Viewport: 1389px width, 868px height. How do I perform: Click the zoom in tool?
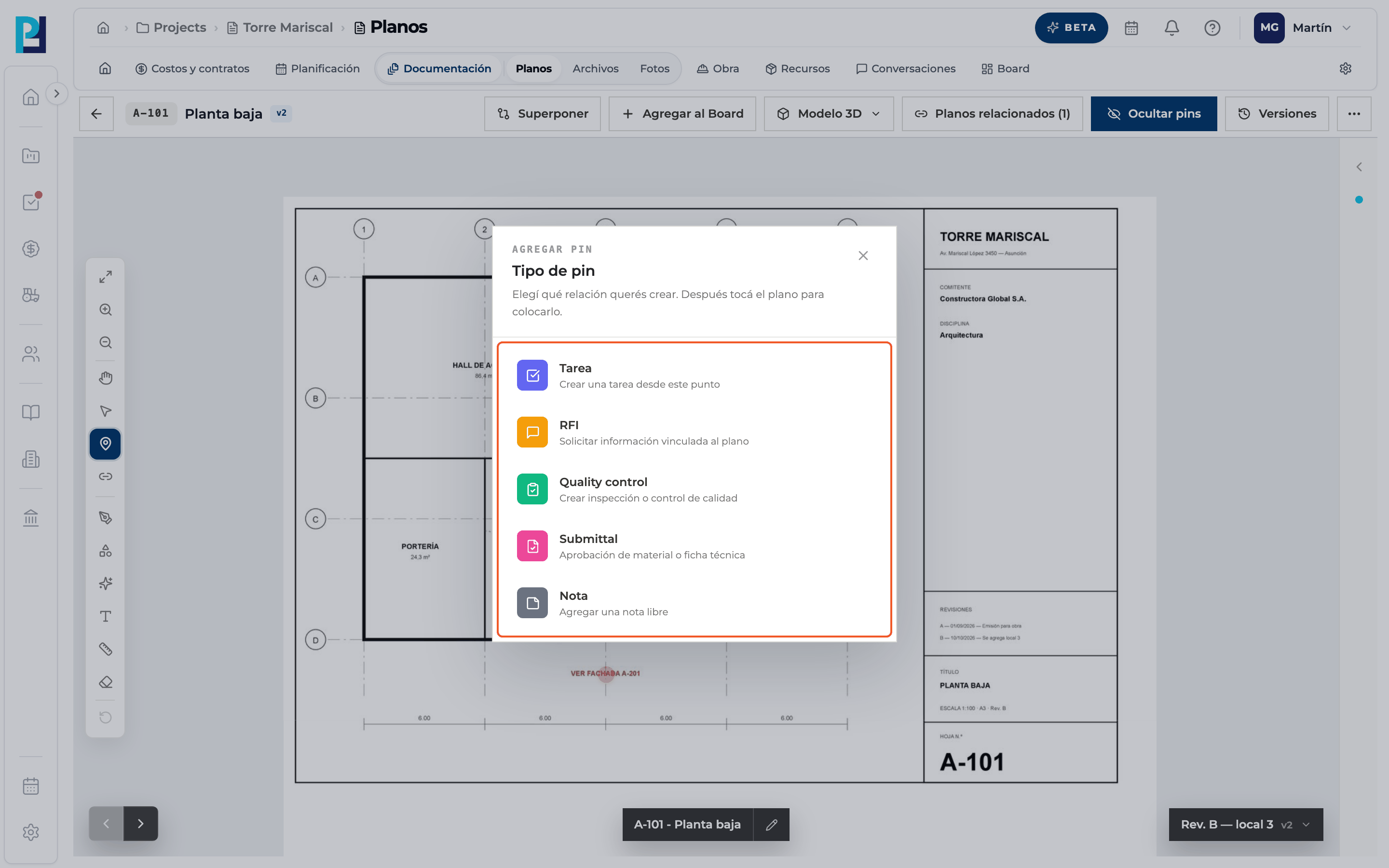coord(105,310)
